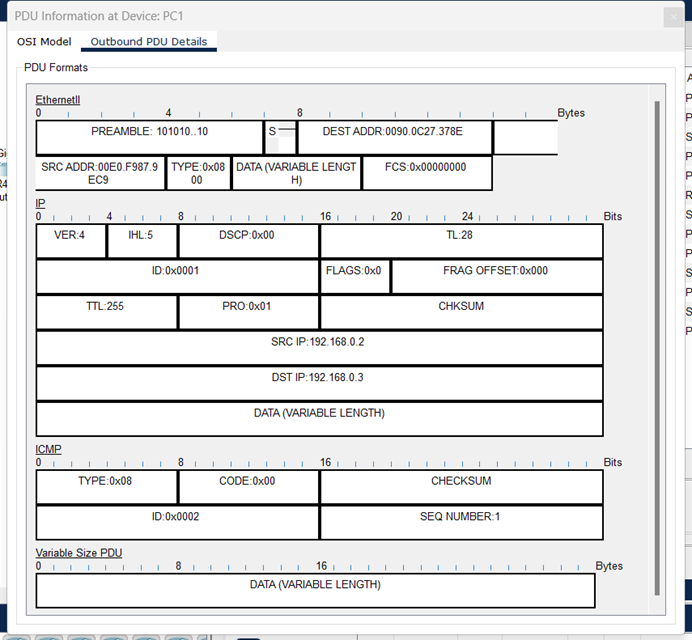Screen dimensions: 692x640
Task: Click the Variable Size PDU data field
Action: click(316, 591)
